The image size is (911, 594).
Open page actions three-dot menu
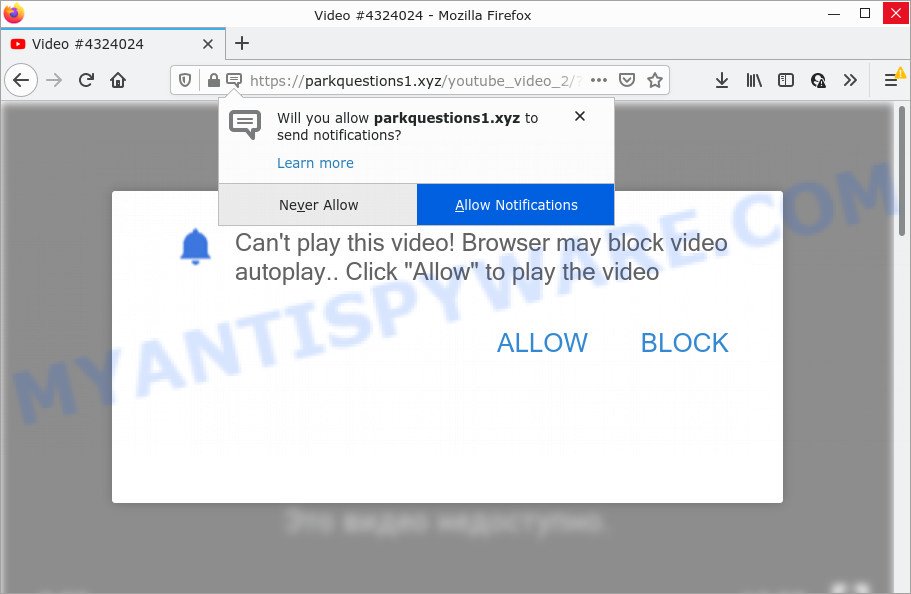point(599,80)
